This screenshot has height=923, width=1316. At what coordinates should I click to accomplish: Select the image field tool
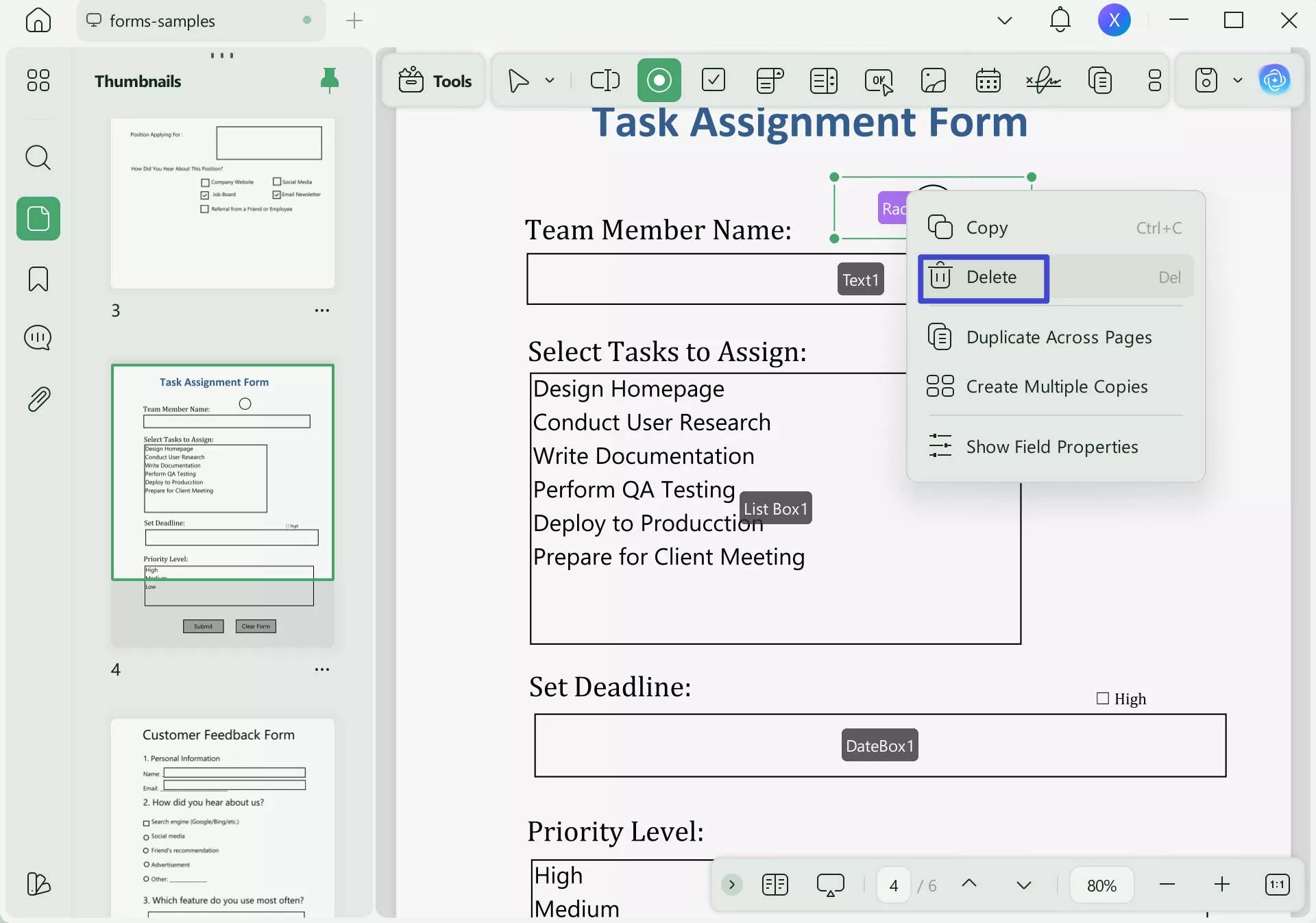coord(934,81)
